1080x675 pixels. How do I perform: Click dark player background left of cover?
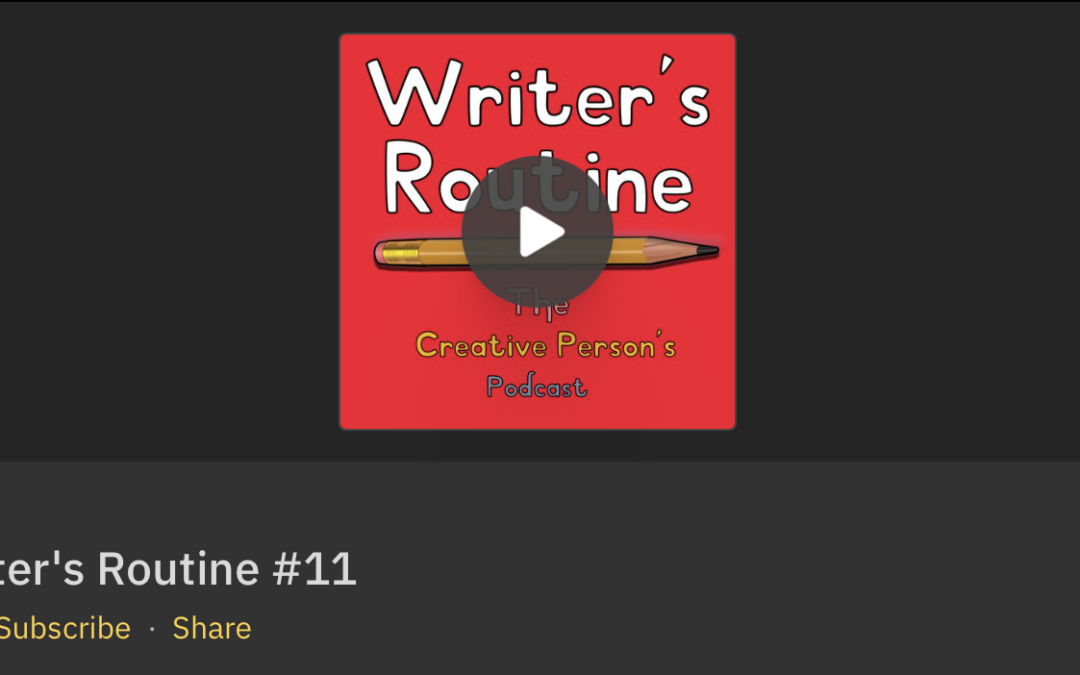click(170, 230)
